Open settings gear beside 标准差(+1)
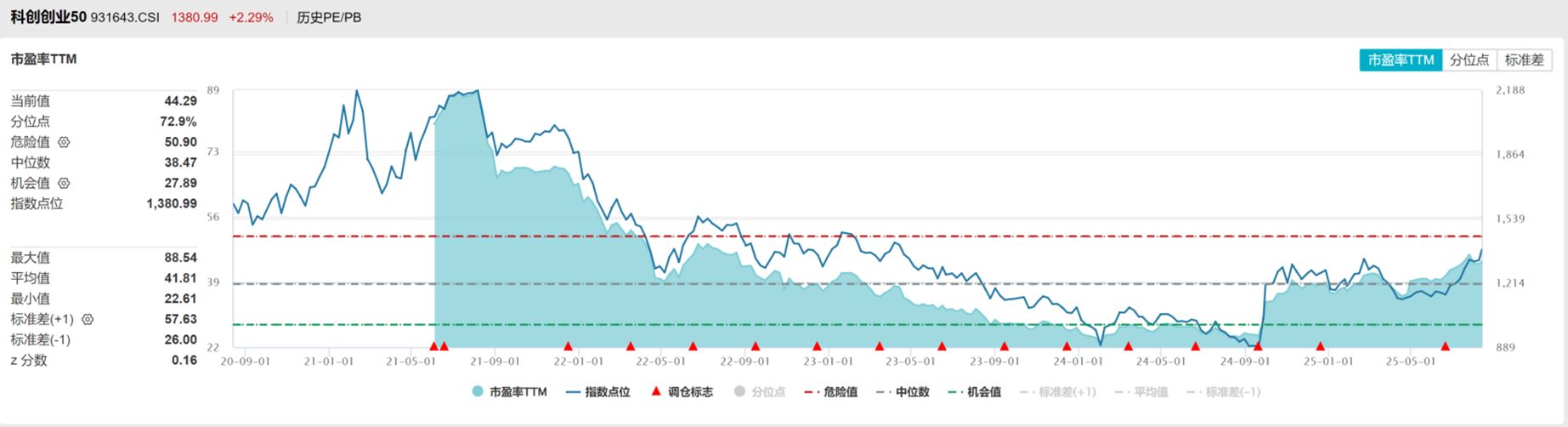 pos(88,319)
